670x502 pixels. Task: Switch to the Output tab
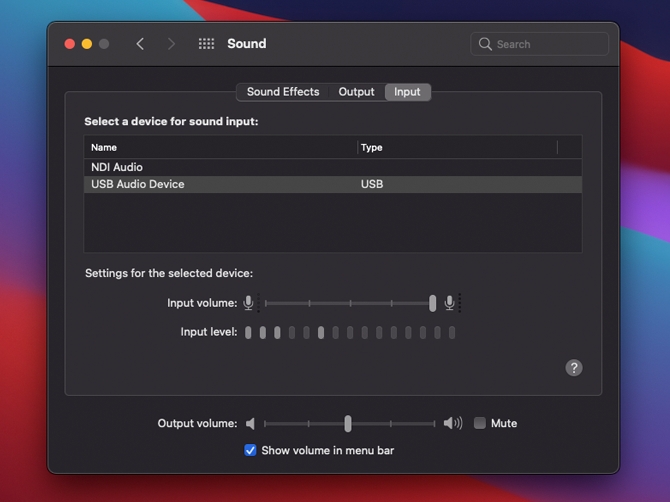[x=356, y=92]
